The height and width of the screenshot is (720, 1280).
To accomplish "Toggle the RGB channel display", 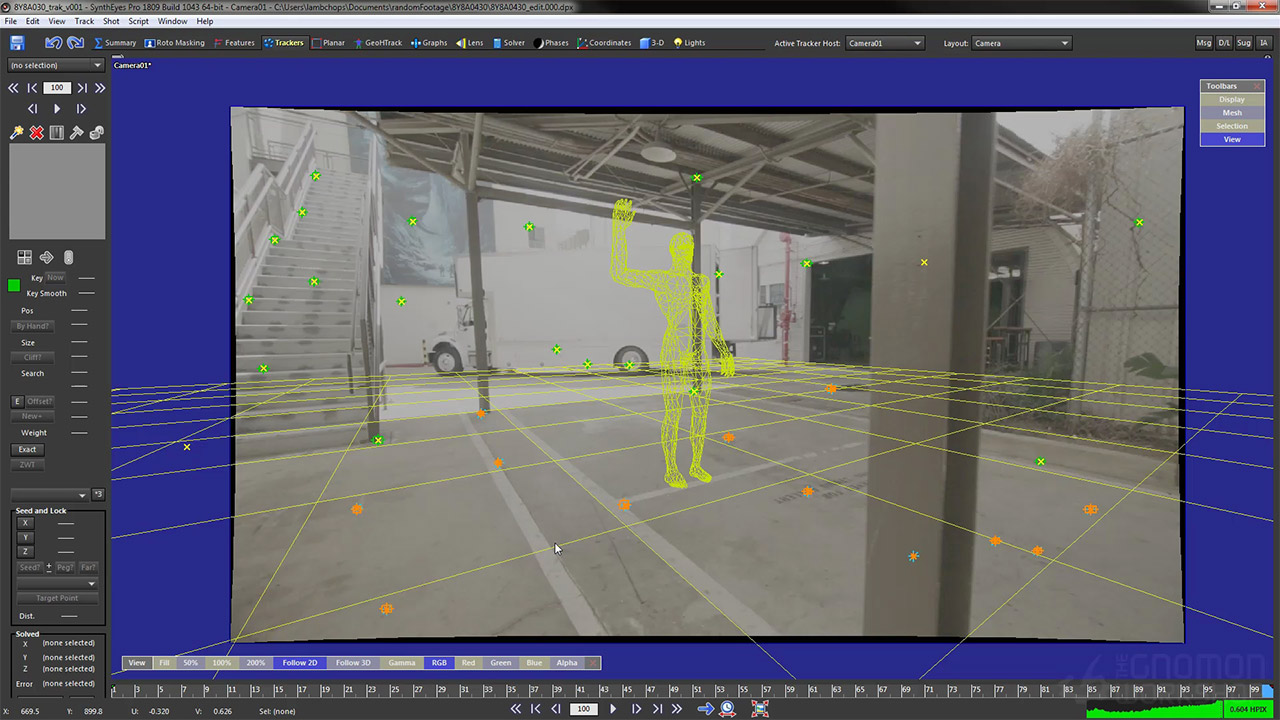I will (x=438, y=663).
